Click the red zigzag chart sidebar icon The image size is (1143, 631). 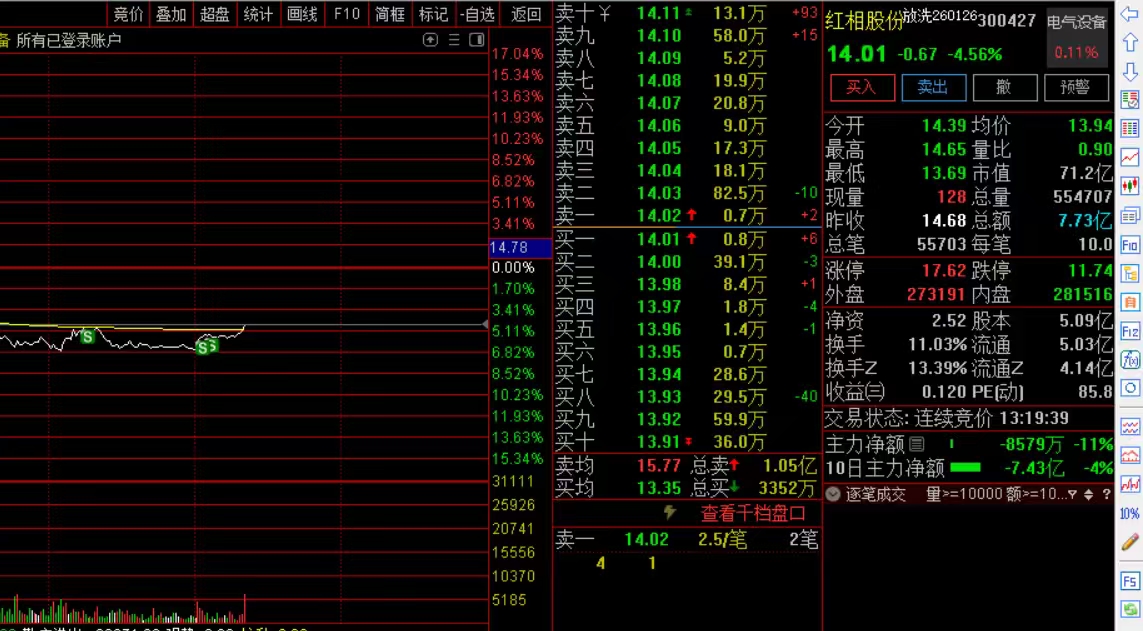[1130, 484]
